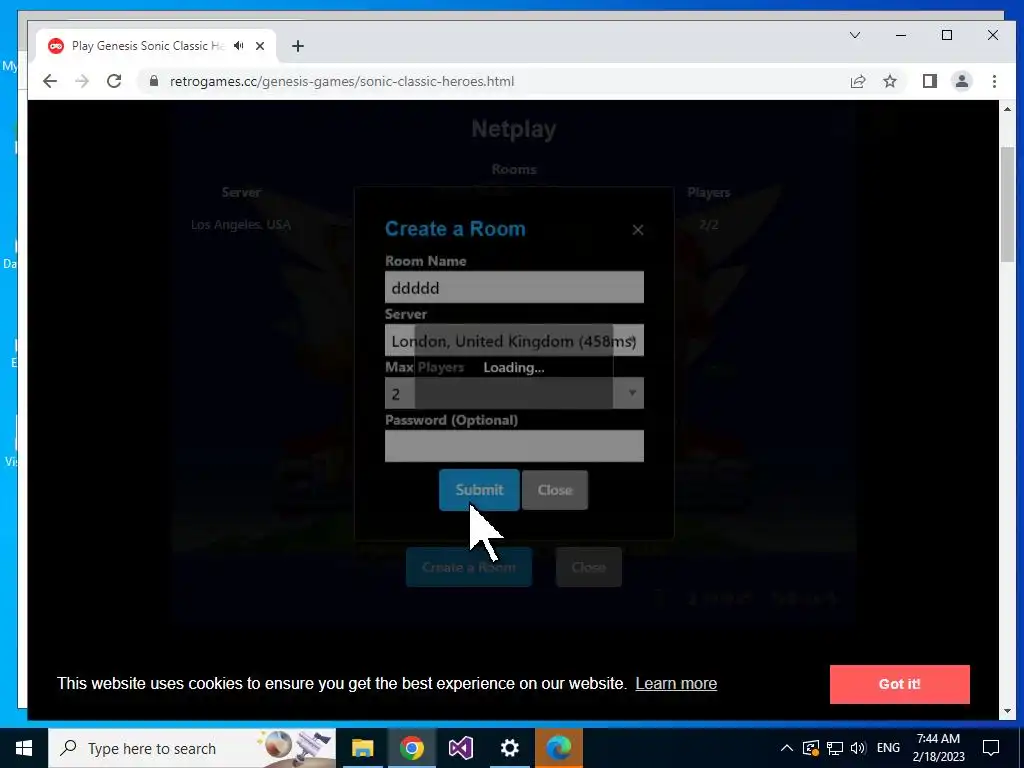Click the Room Name input field
This screenshot has height=768, width=1024.
pyautogui.click(x=514, y=287)
